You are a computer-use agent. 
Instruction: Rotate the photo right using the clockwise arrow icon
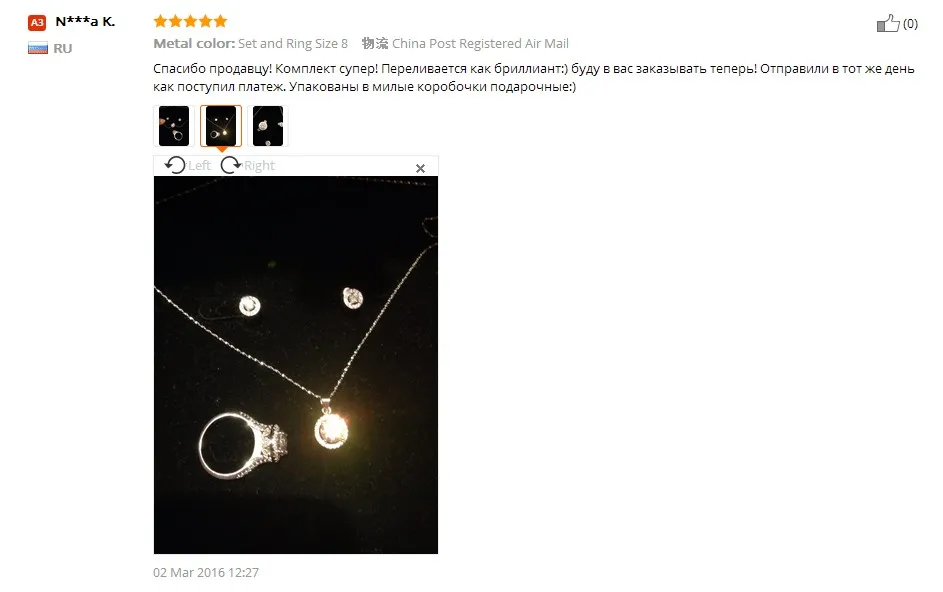[231, 165]
